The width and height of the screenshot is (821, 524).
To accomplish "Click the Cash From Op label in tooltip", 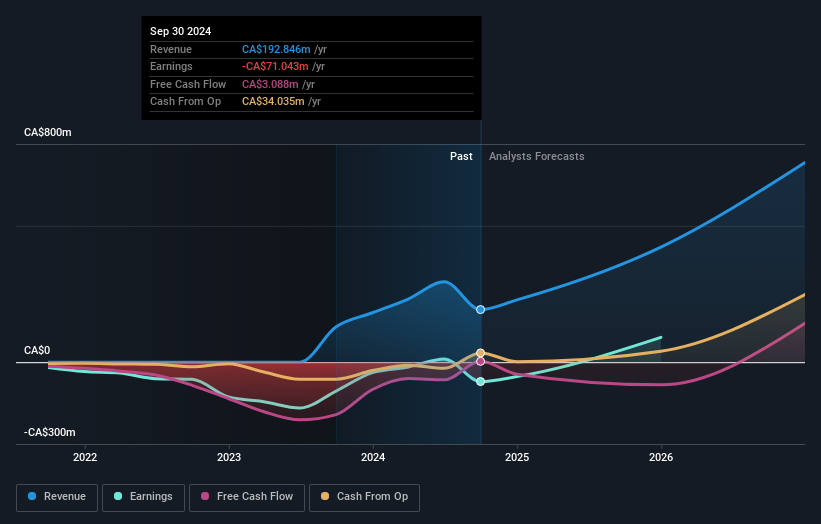I will coord(185,102).
